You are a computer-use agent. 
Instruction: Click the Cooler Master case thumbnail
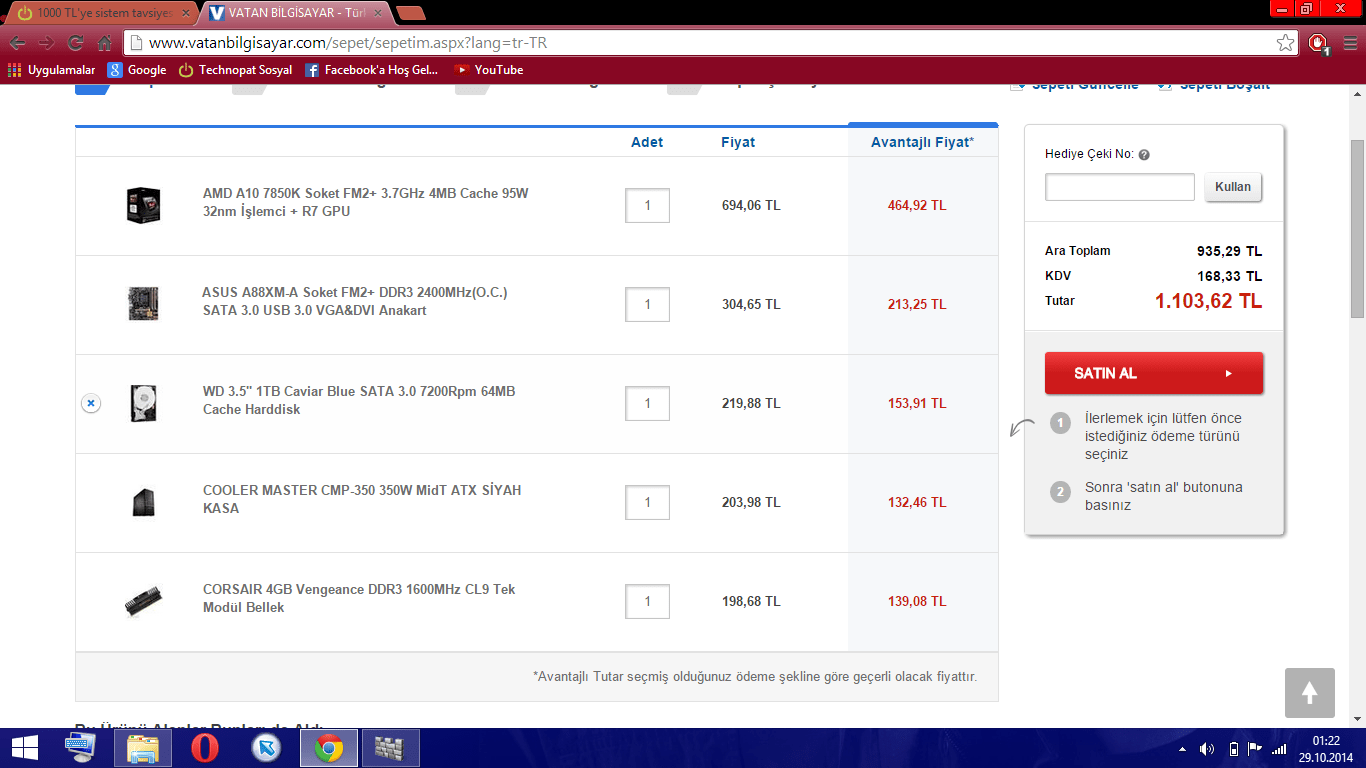click(143, 502)
